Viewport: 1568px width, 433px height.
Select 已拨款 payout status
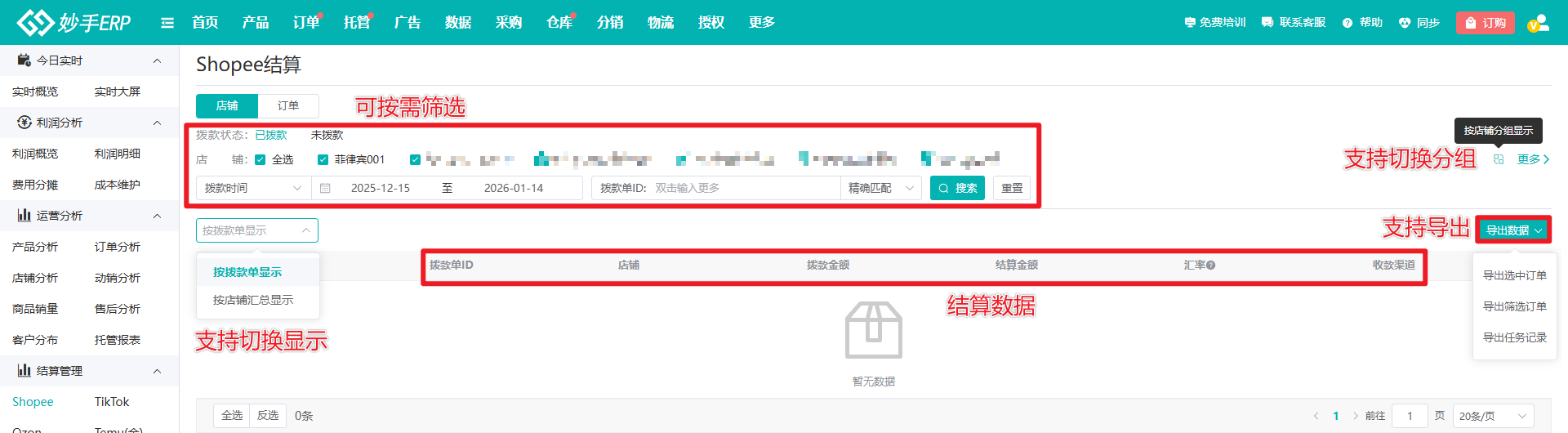point(271,135)
